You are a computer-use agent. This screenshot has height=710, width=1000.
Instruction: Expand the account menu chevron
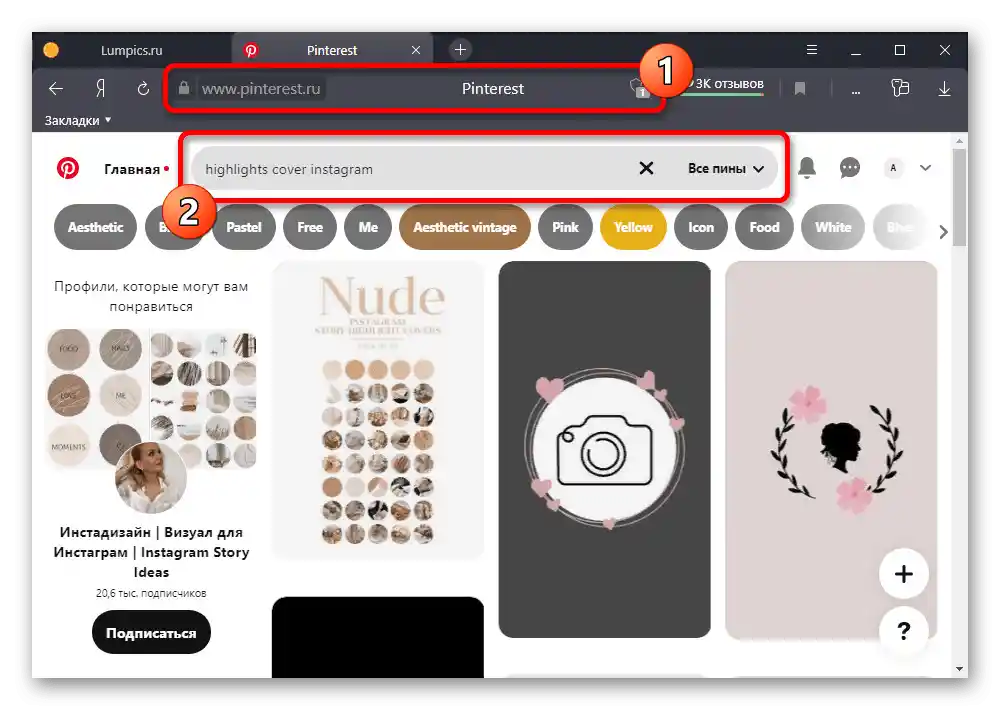tap(925, 168)
